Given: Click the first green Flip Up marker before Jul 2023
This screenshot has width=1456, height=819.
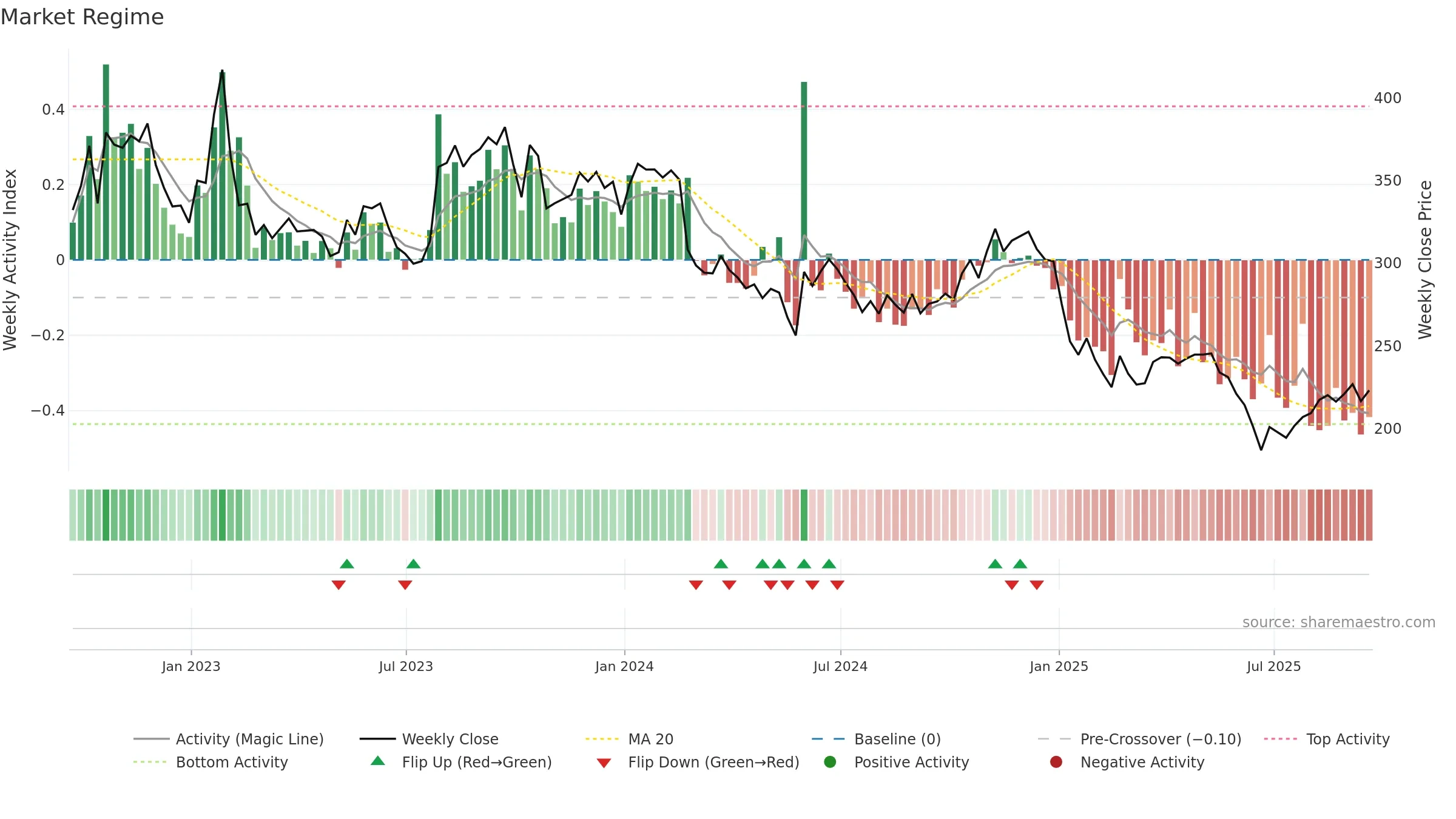Looking at the screenshot, I should click(347, 564).
